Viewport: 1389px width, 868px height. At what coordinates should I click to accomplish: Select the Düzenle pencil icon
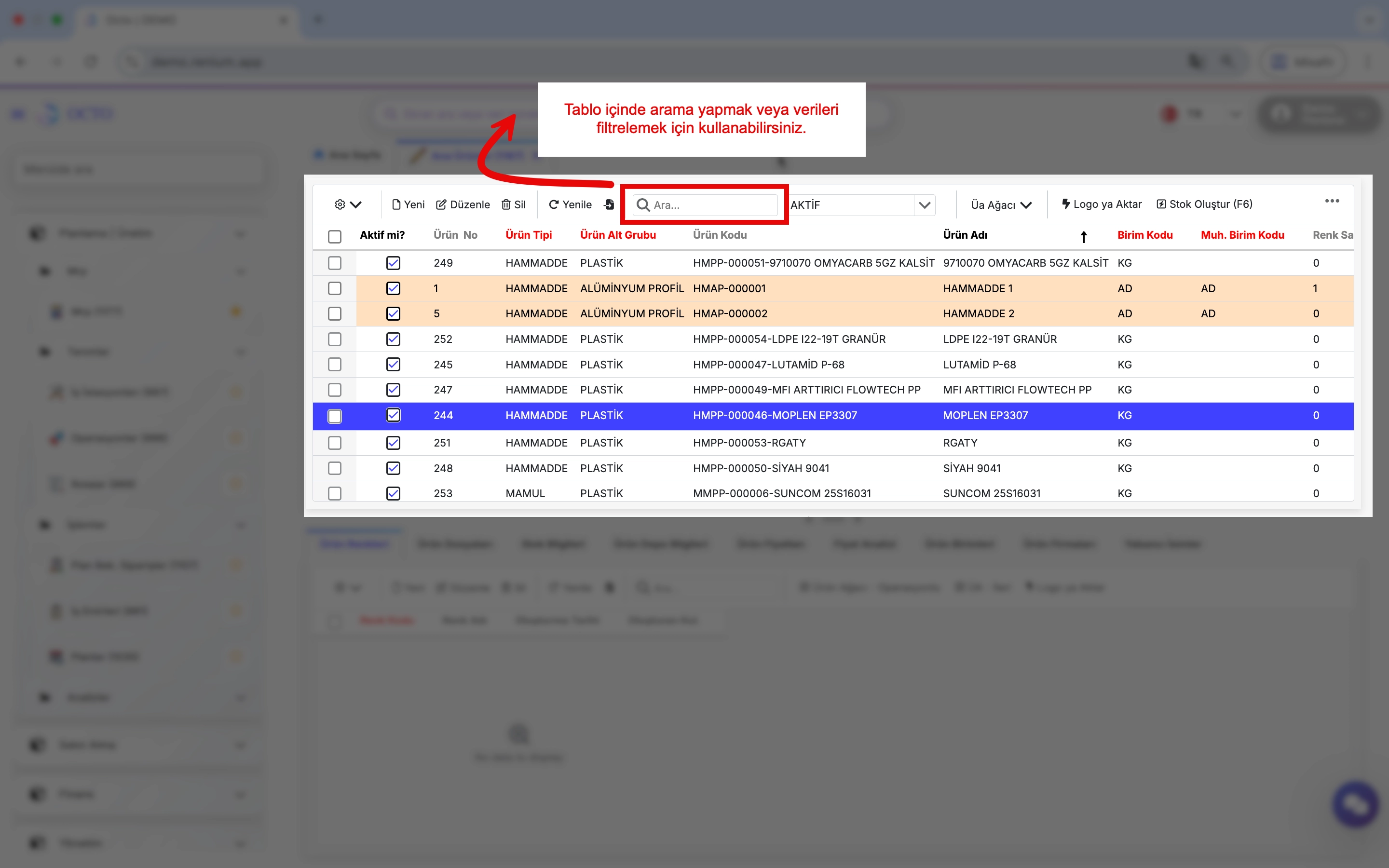coord(442,204)
